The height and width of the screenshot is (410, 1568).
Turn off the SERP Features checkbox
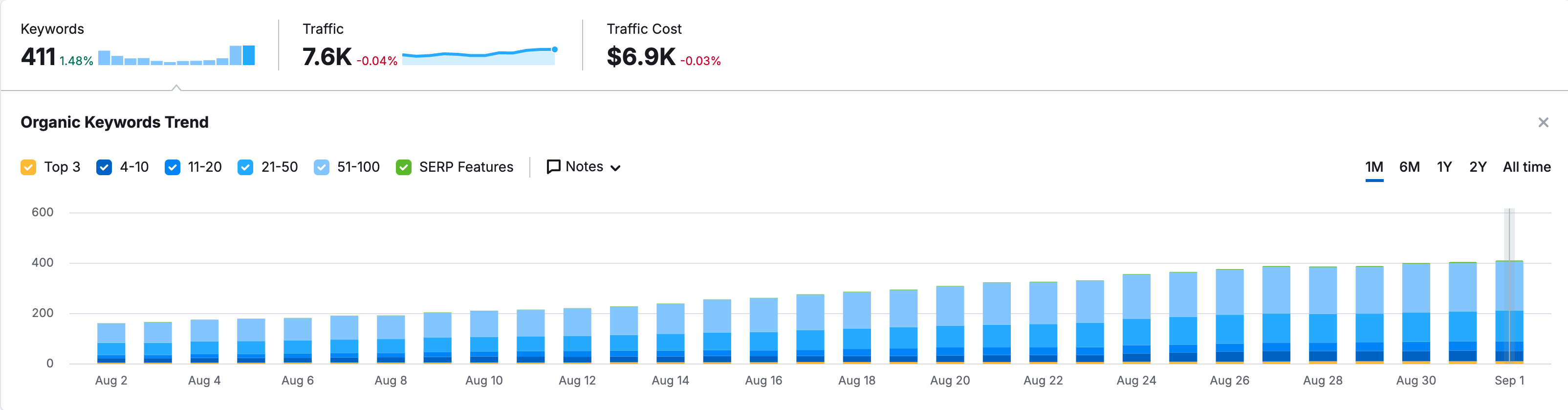coord(403,167)
